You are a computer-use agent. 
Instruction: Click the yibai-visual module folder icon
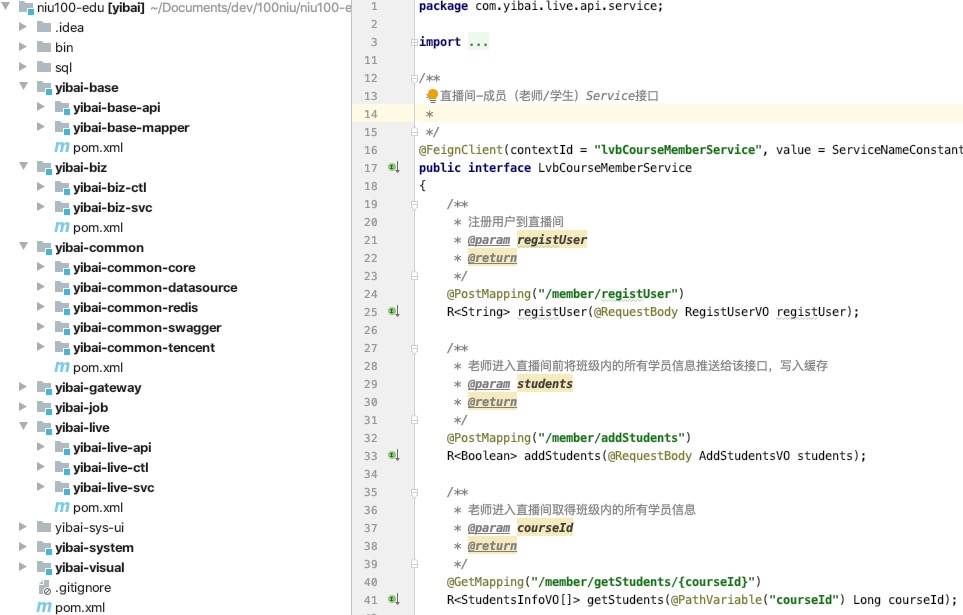44,568
